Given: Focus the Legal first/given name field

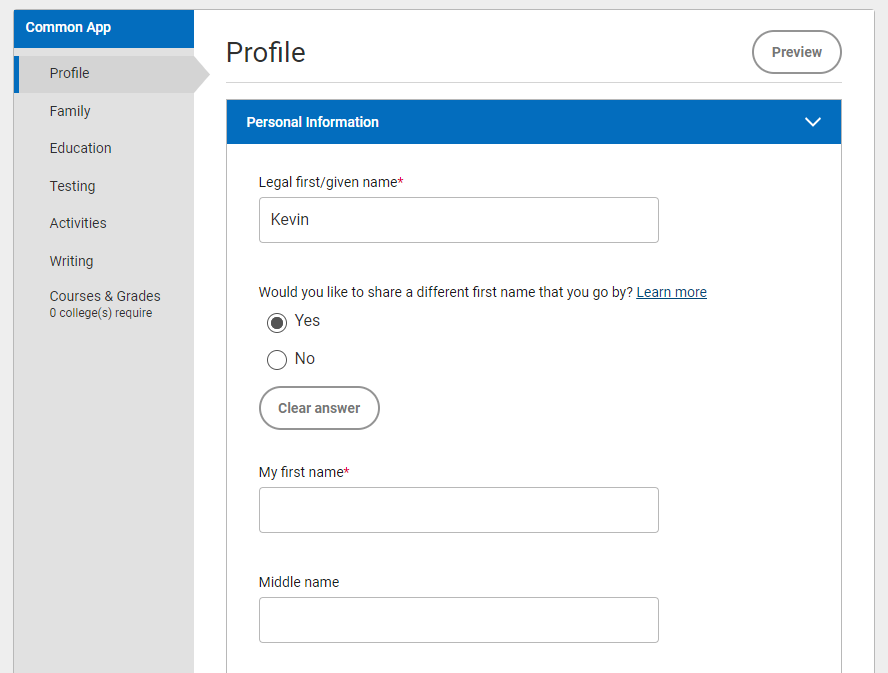Looking at the screenshot, I should pyautogui.click(x=458, y=220).
